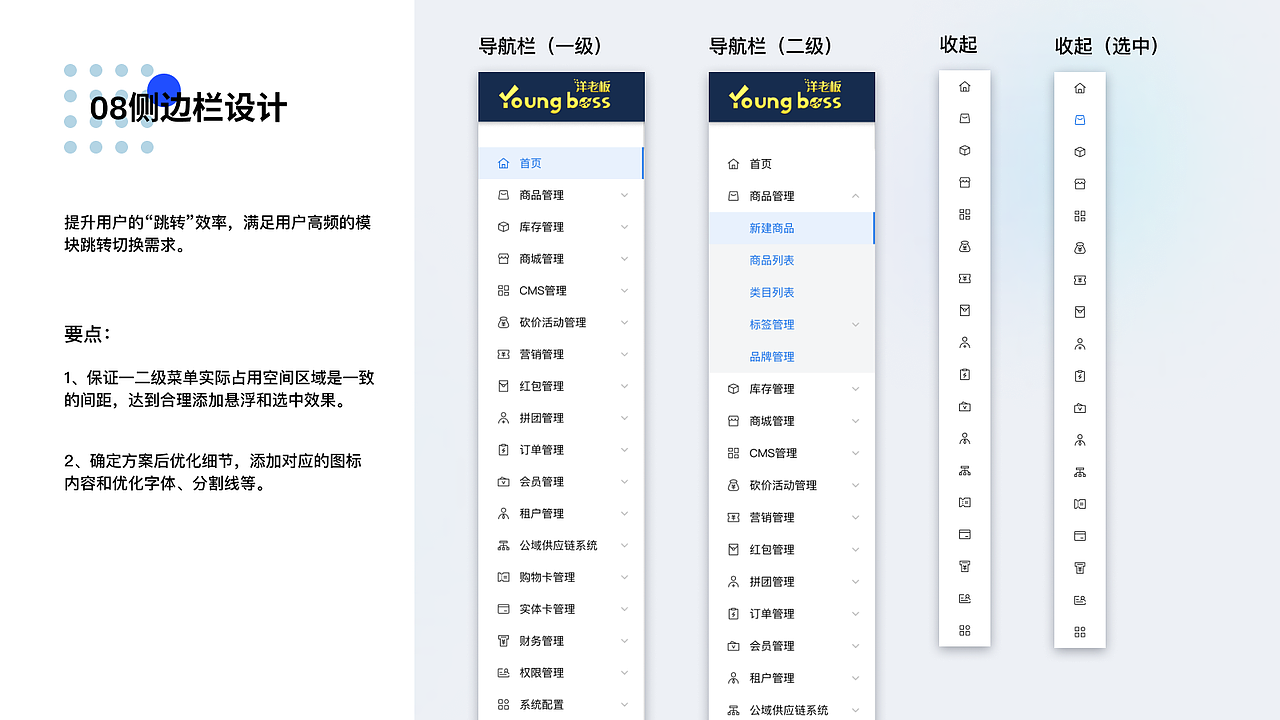Open the 购物卡管理 card icon

click(x=964, y=502)
